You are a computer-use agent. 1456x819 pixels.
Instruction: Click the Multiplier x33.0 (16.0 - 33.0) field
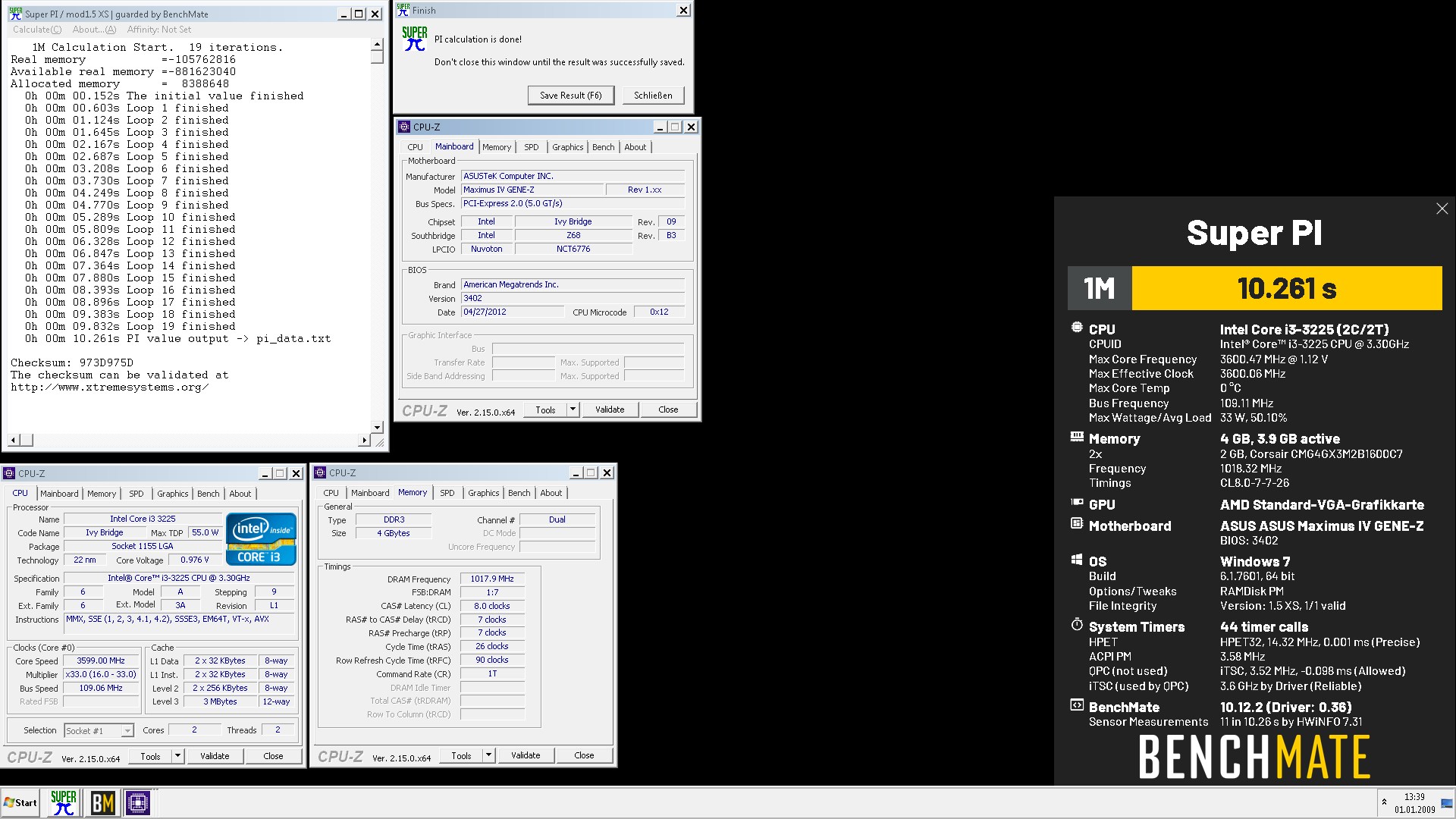click(x=102, y=675)
